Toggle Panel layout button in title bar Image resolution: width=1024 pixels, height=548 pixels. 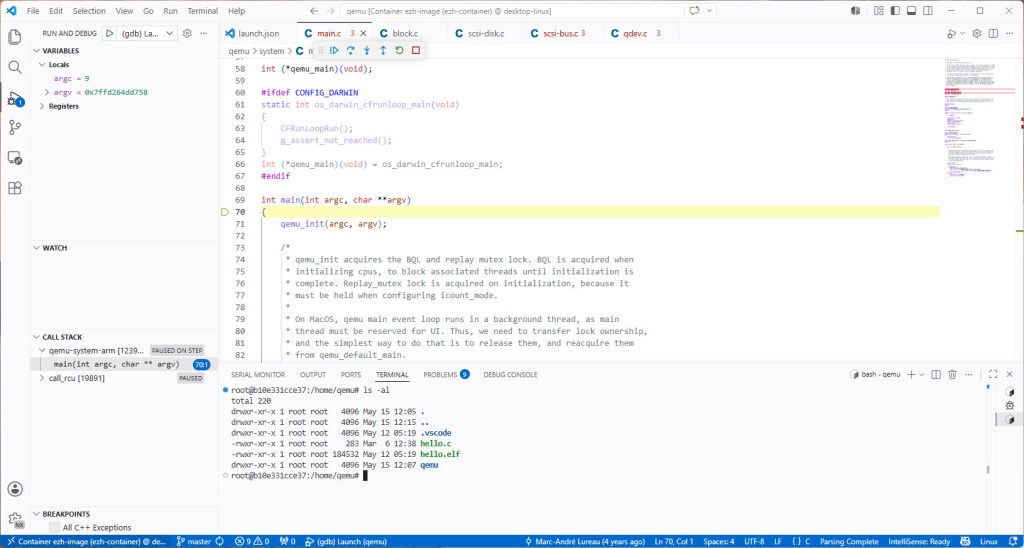tap(911, 10)
